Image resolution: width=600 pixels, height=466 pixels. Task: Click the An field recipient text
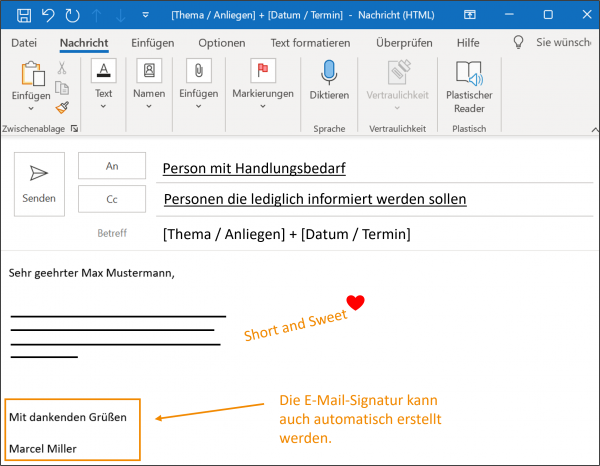(x=254, y=168)
